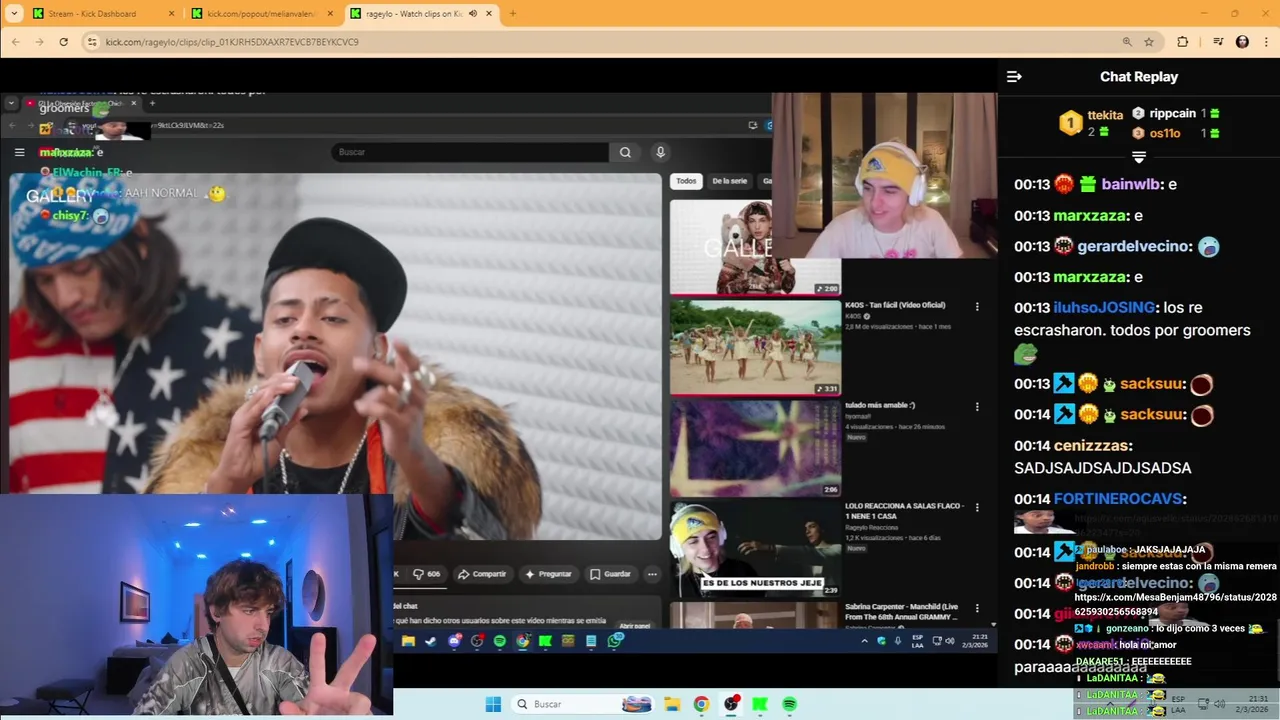Close the rageylo clips tab
The width and height of the screenshot is (1280, 720).
(x=490, y=14)
